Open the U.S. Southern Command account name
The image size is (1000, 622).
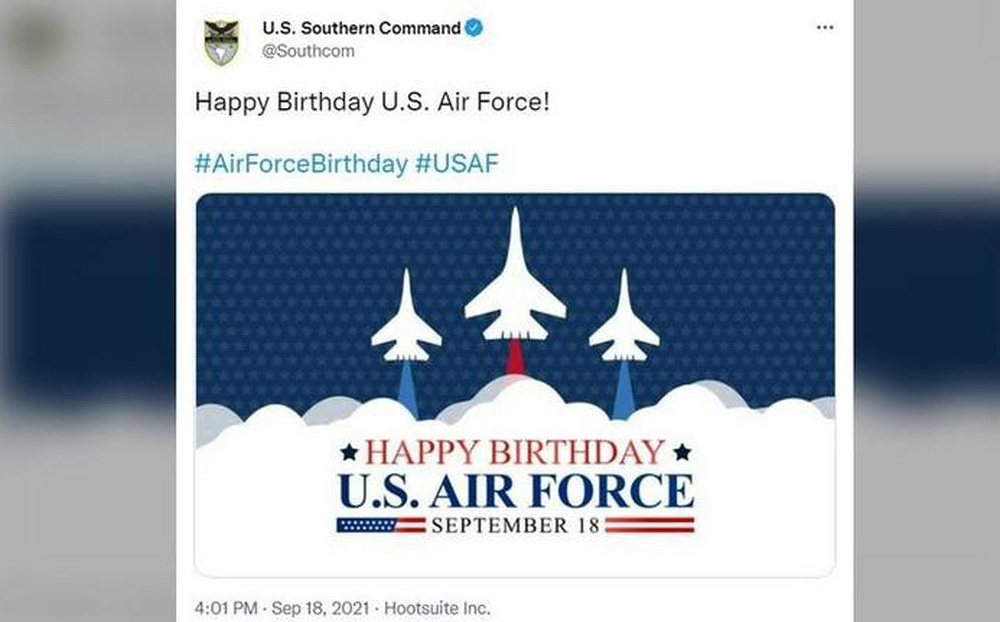(x=361, y=28)
